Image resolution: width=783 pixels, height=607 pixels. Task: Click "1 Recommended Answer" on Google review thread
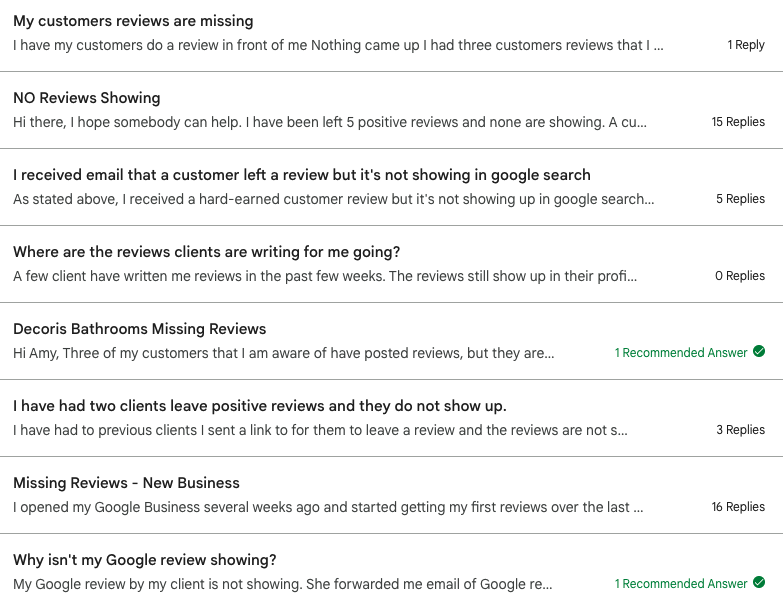pos(681,584)
